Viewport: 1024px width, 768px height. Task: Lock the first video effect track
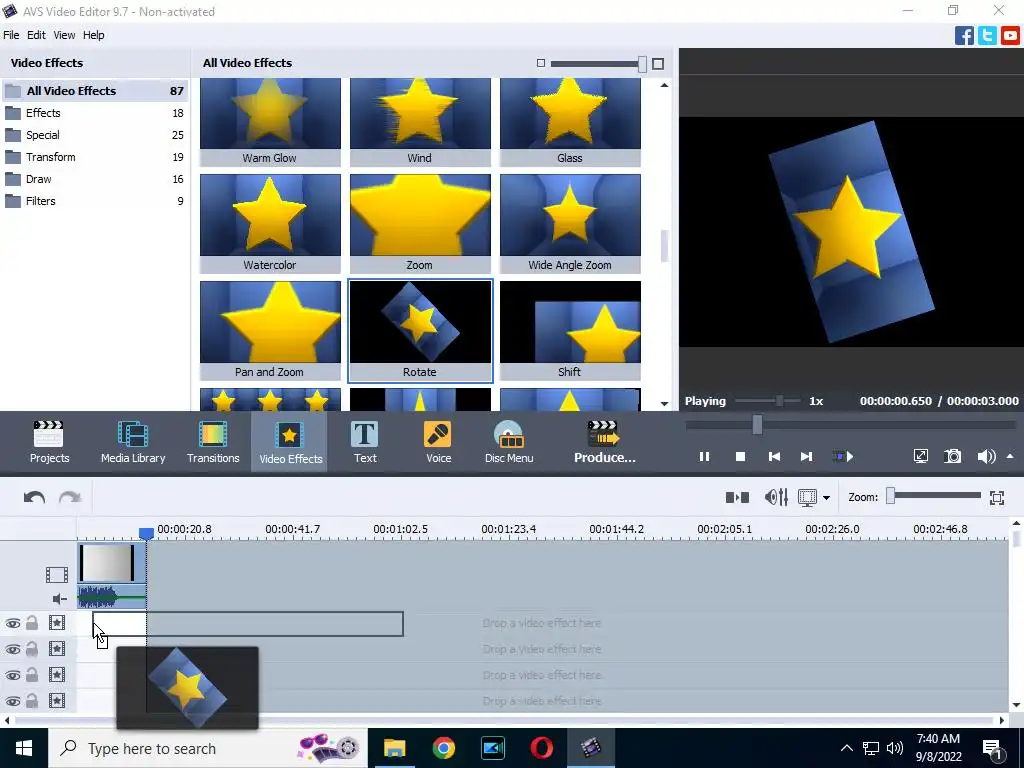point(31,623)
